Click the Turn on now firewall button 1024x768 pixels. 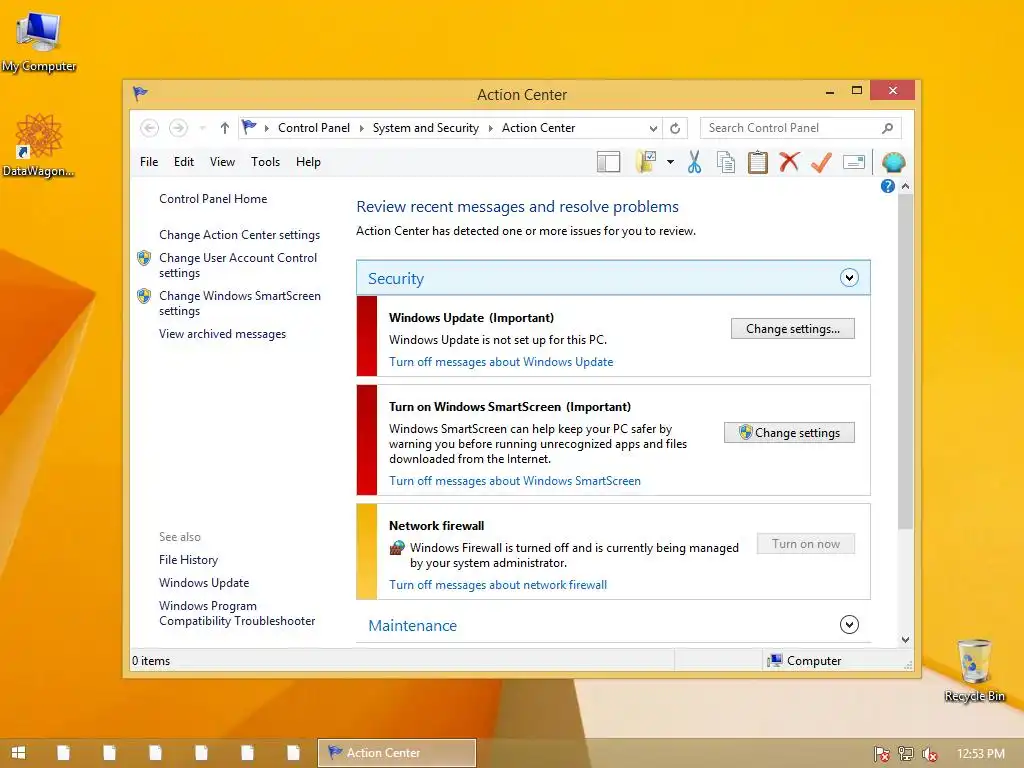click(806, 544)
